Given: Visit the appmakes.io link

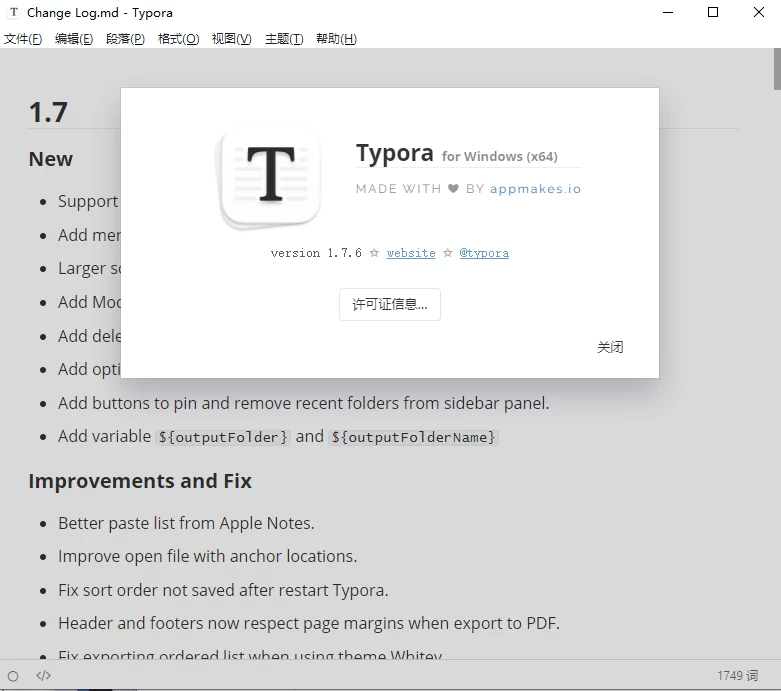Looking at the screenshot, I should 535,189.
